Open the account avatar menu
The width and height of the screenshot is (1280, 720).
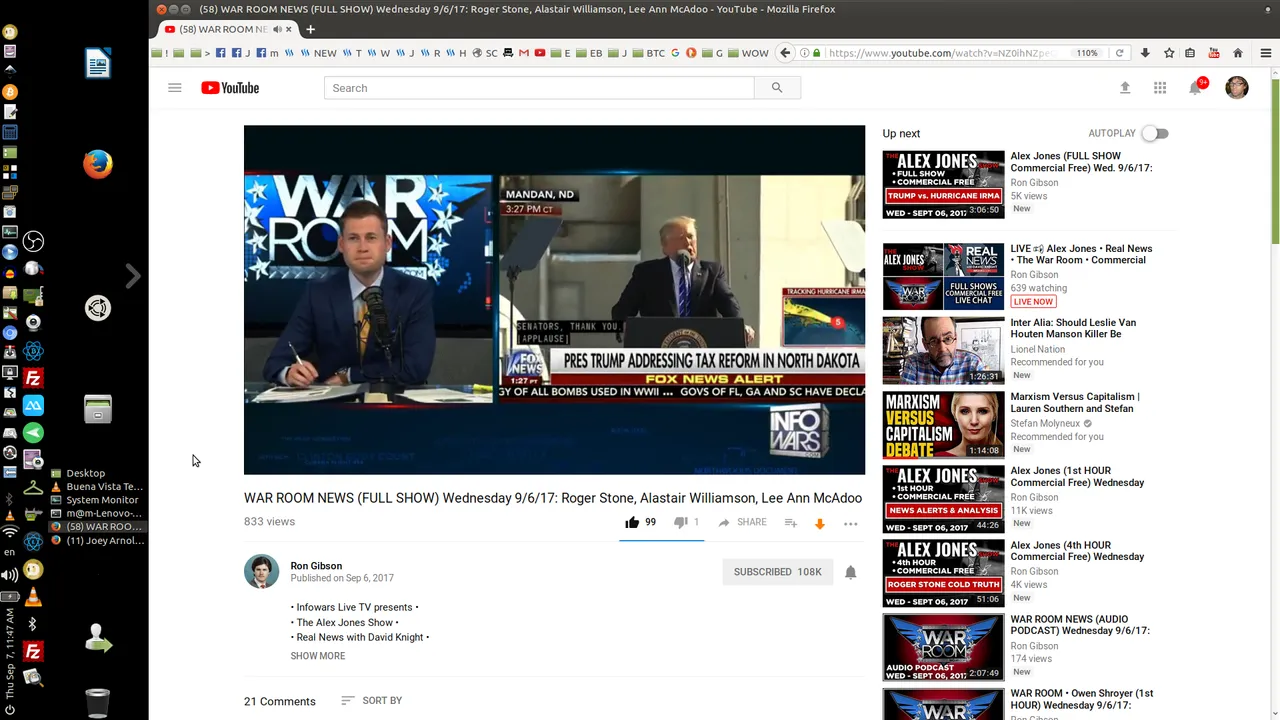click(x=1237, y=88)
